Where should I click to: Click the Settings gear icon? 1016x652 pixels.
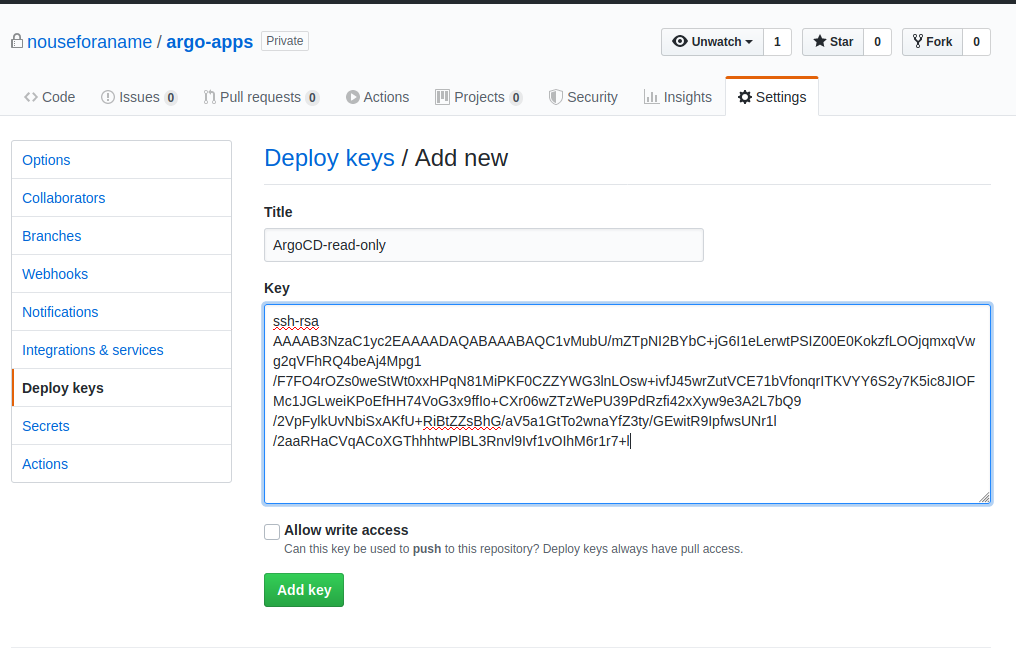pyautogui.click(x=745, y=97)
